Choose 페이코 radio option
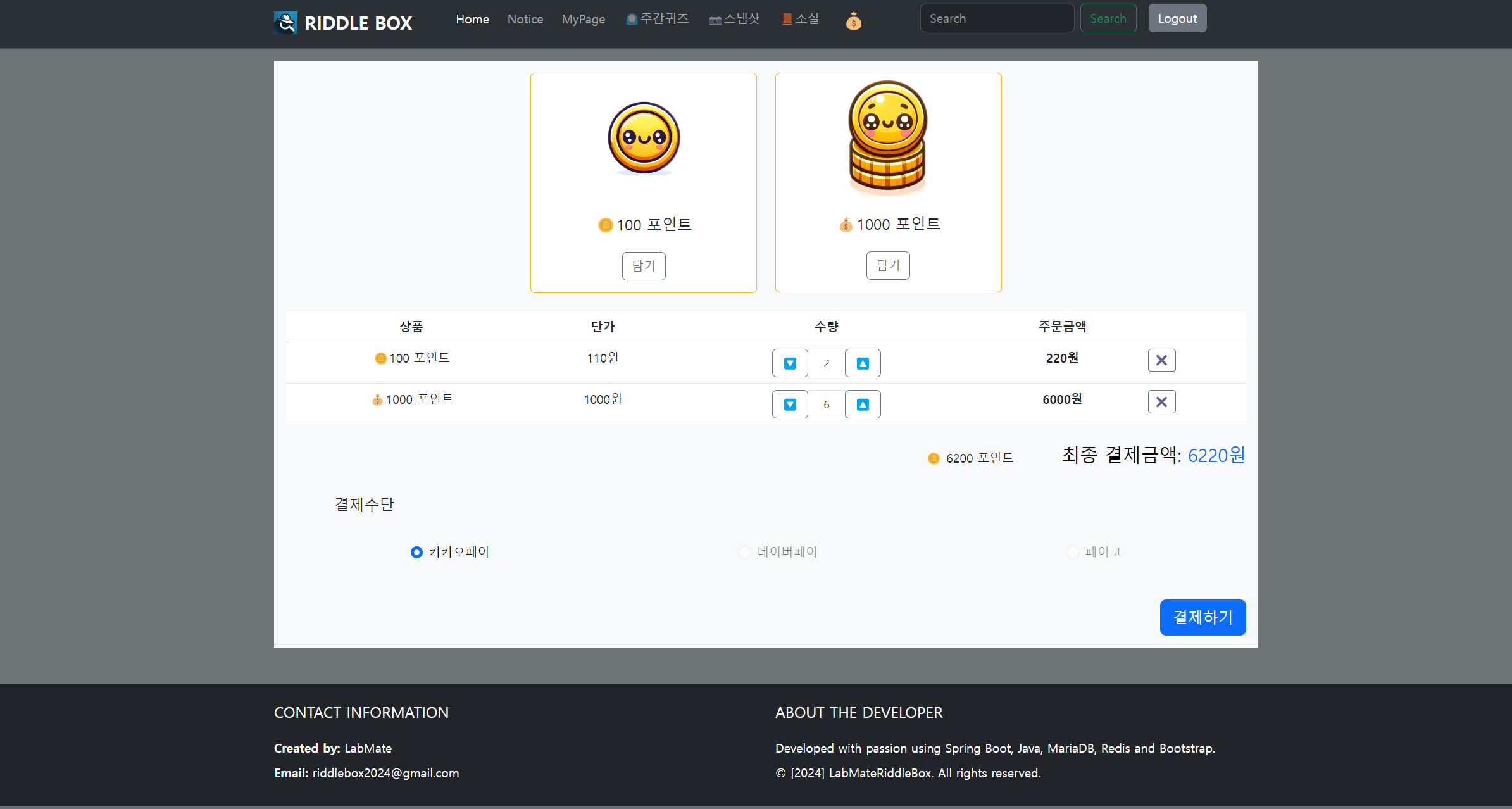1512x809 pixels. point(1073,553)
